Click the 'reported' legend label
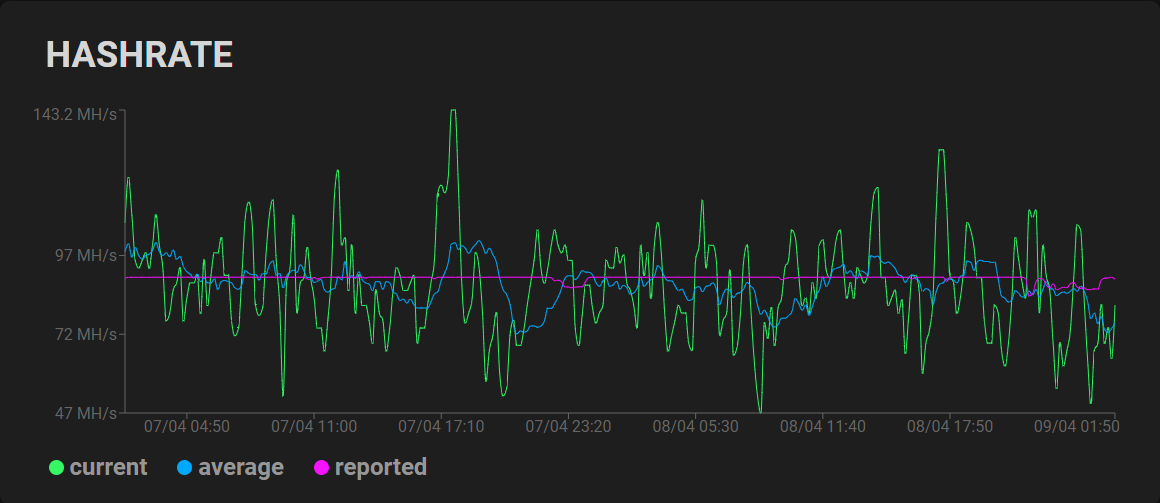The image size is (1160, 503). tap(381, 467)
